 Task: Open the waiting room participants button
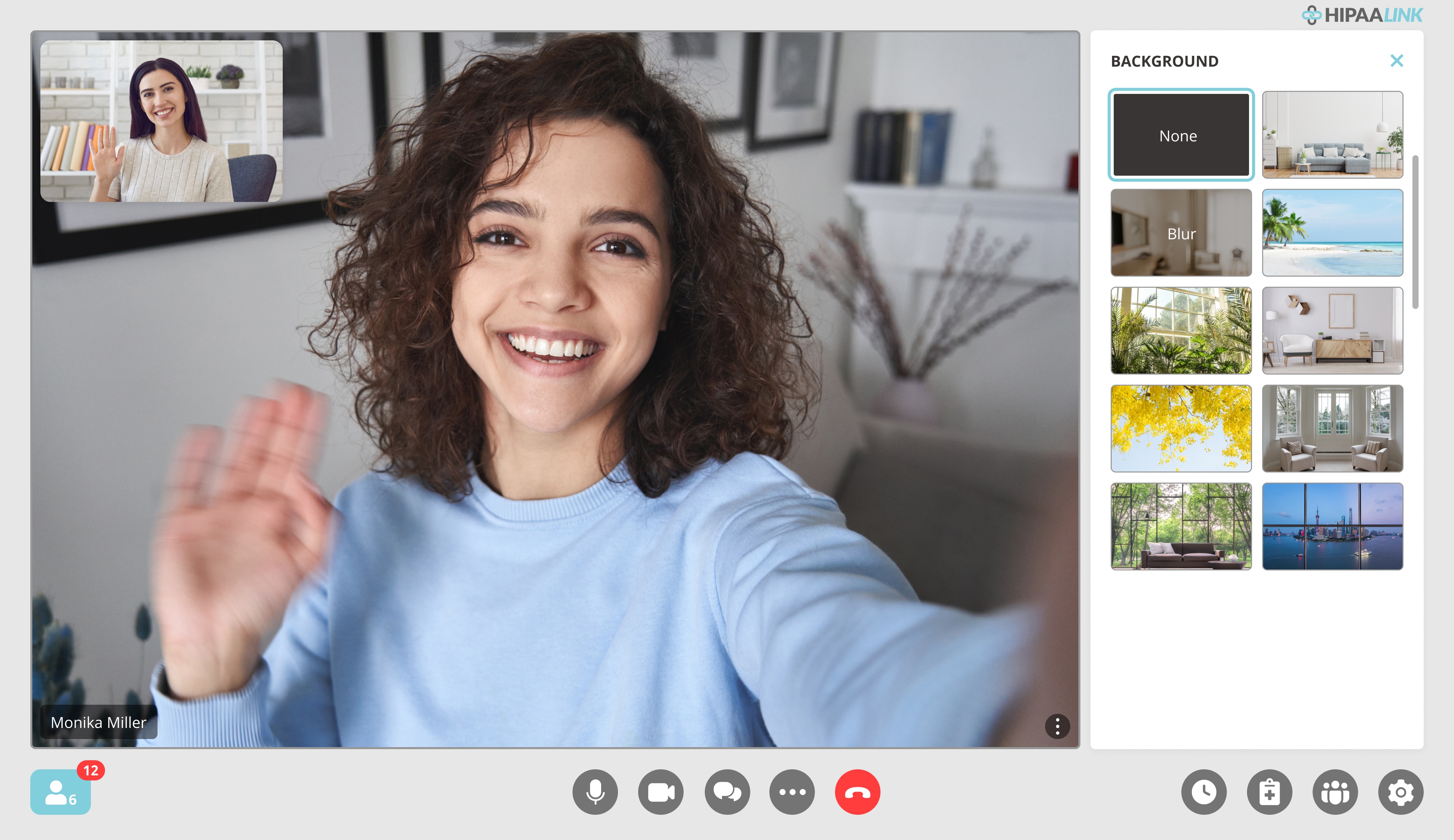pyautogui.click(x=61, y=792)
